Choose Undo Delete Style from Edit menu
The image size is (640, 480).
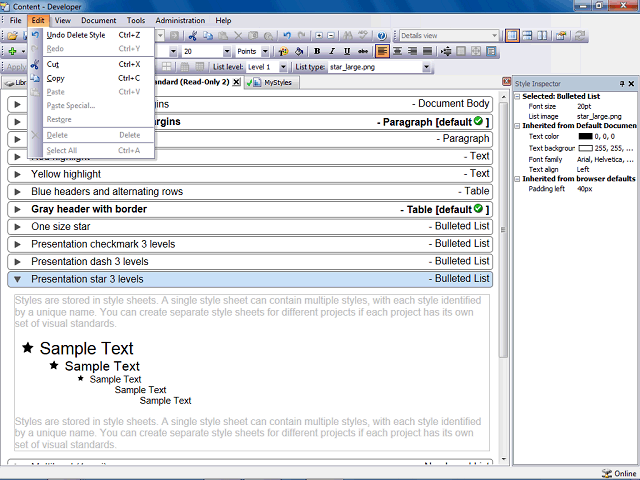coord(91,35)
